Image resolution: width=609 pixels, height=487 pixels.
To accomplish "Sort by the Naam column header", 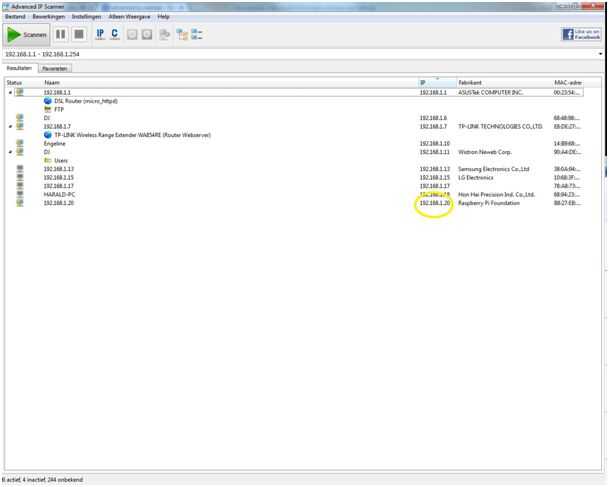I will [52, 83].
